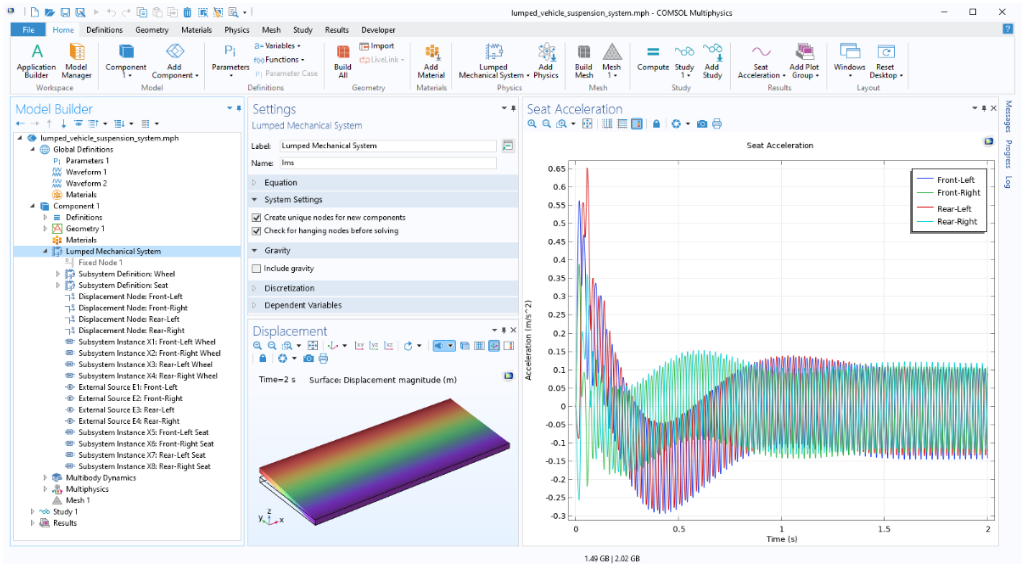Viewport: 1027px width, 564px height.
Task: Toggle vertical grid lines in Seat Acceleration
Action: 607,124
